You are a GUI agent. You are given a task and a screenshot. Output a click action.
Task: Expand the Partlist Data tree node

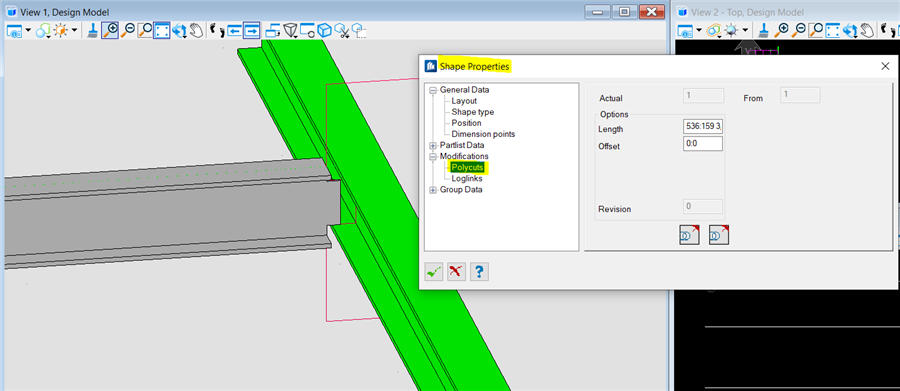[x=433, y=145]
